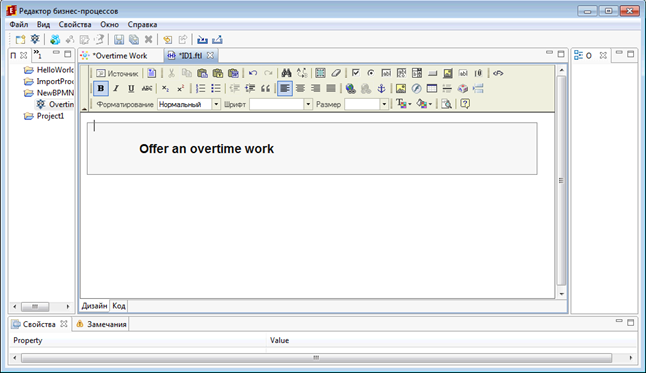The width and height of the screenshot is (646, 373).
Task: Click the Save icon in the main toolbar
Action: (119, 40)
